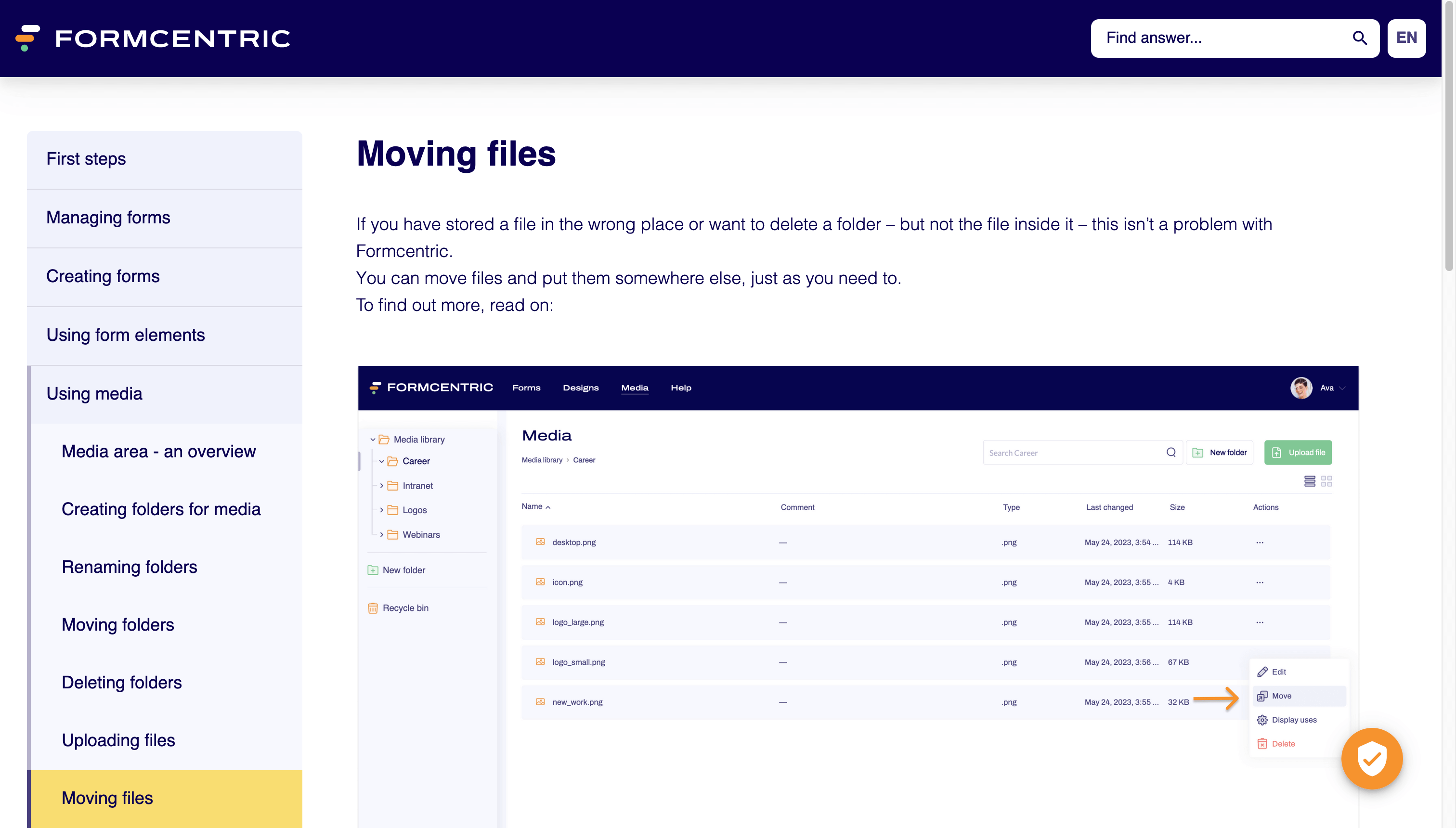Click the Logos folder icon
This screenshot has width=1456, height=828.
click(x=392, y=510)
